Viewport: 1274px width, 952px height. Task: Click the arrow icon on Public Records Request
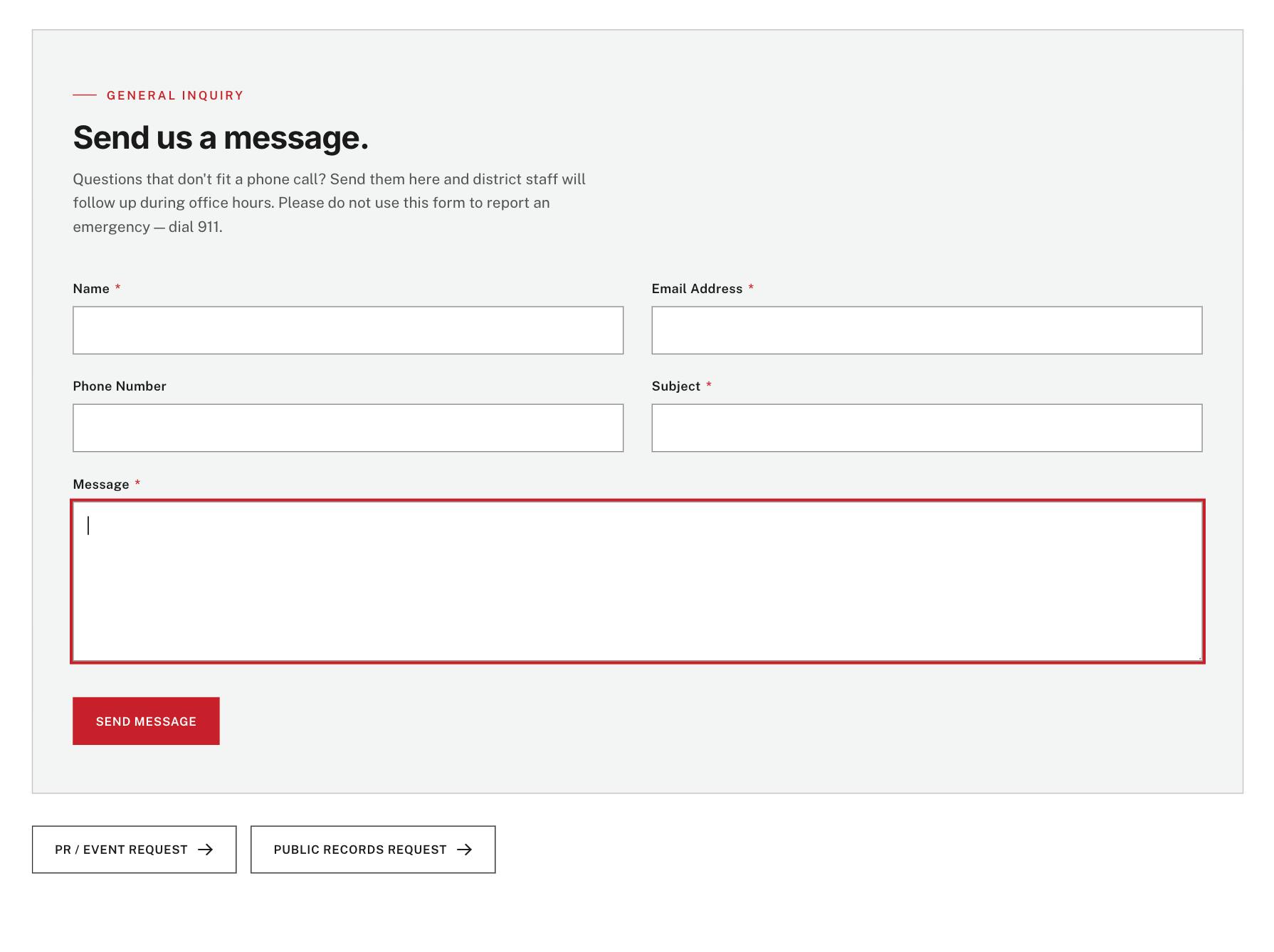465,850
